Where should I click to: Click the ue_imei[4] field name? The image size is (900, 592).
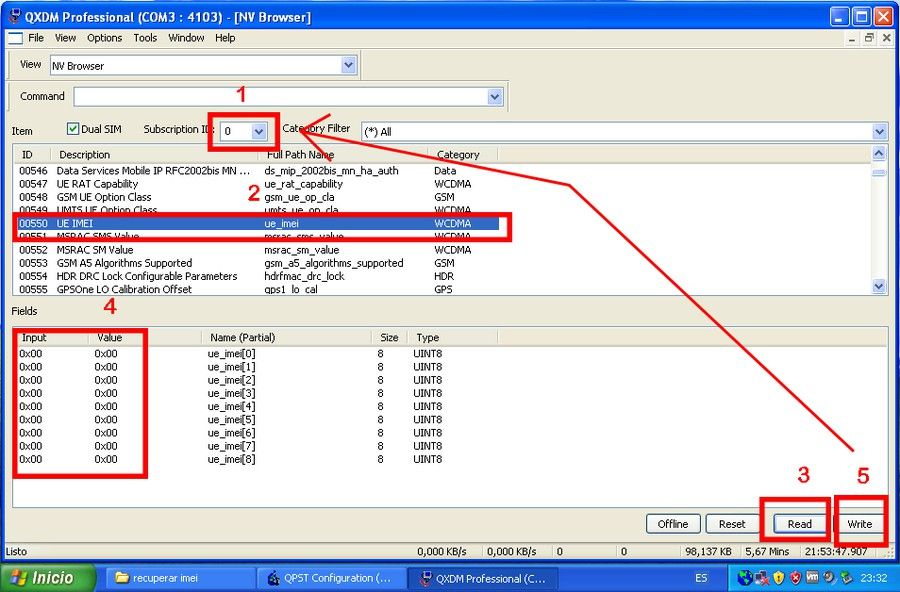pos(231,407)
